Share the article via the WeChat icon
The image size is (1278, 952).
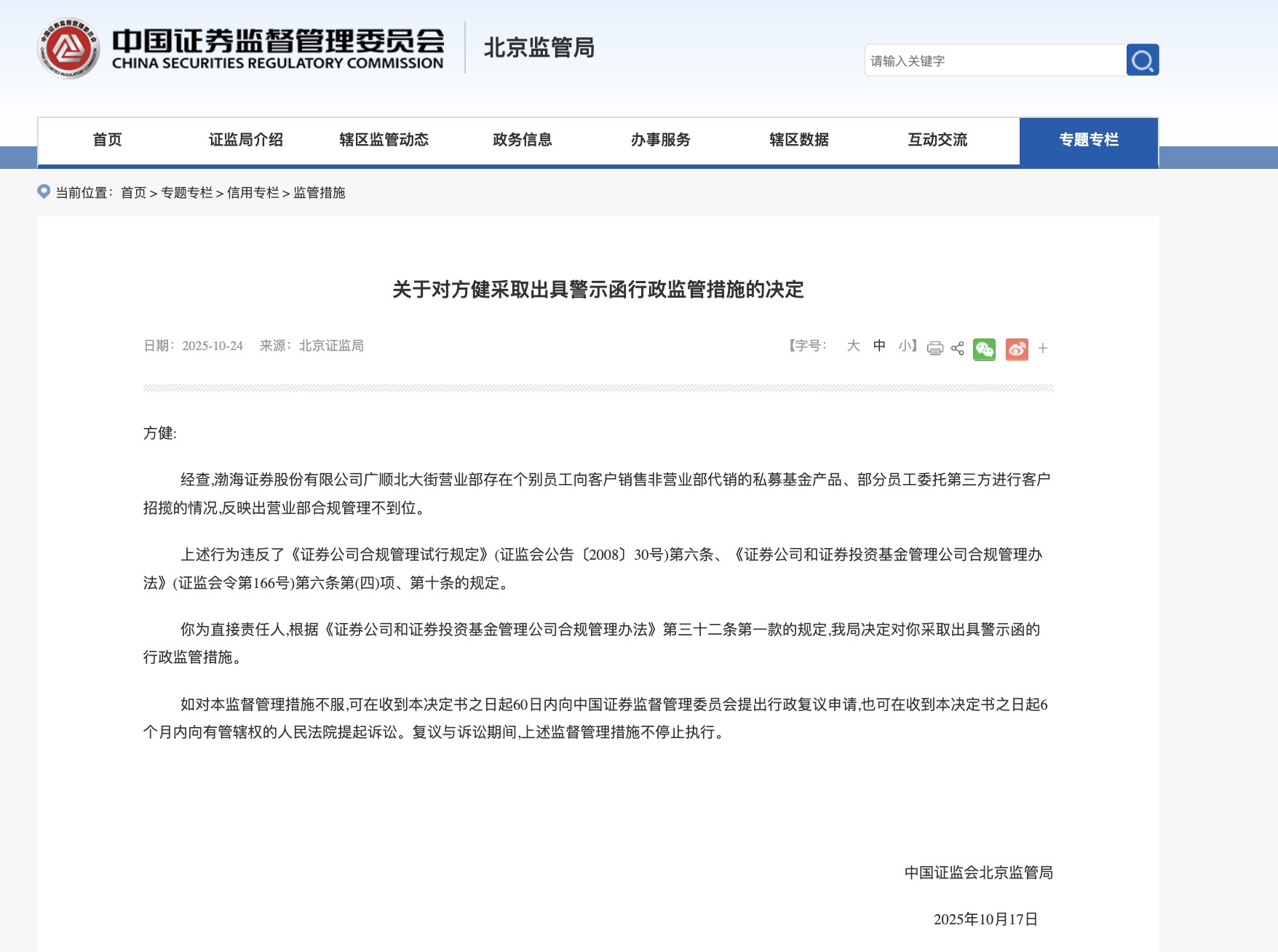tap(984, 349)
